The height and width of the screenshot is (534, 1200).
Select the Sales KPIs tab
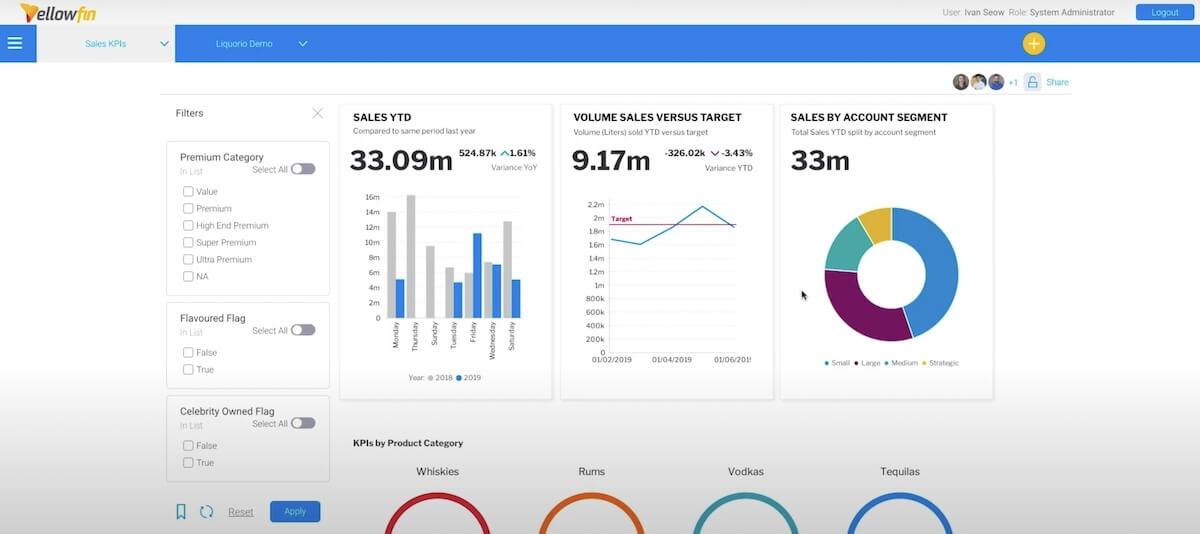click(105, 44)
